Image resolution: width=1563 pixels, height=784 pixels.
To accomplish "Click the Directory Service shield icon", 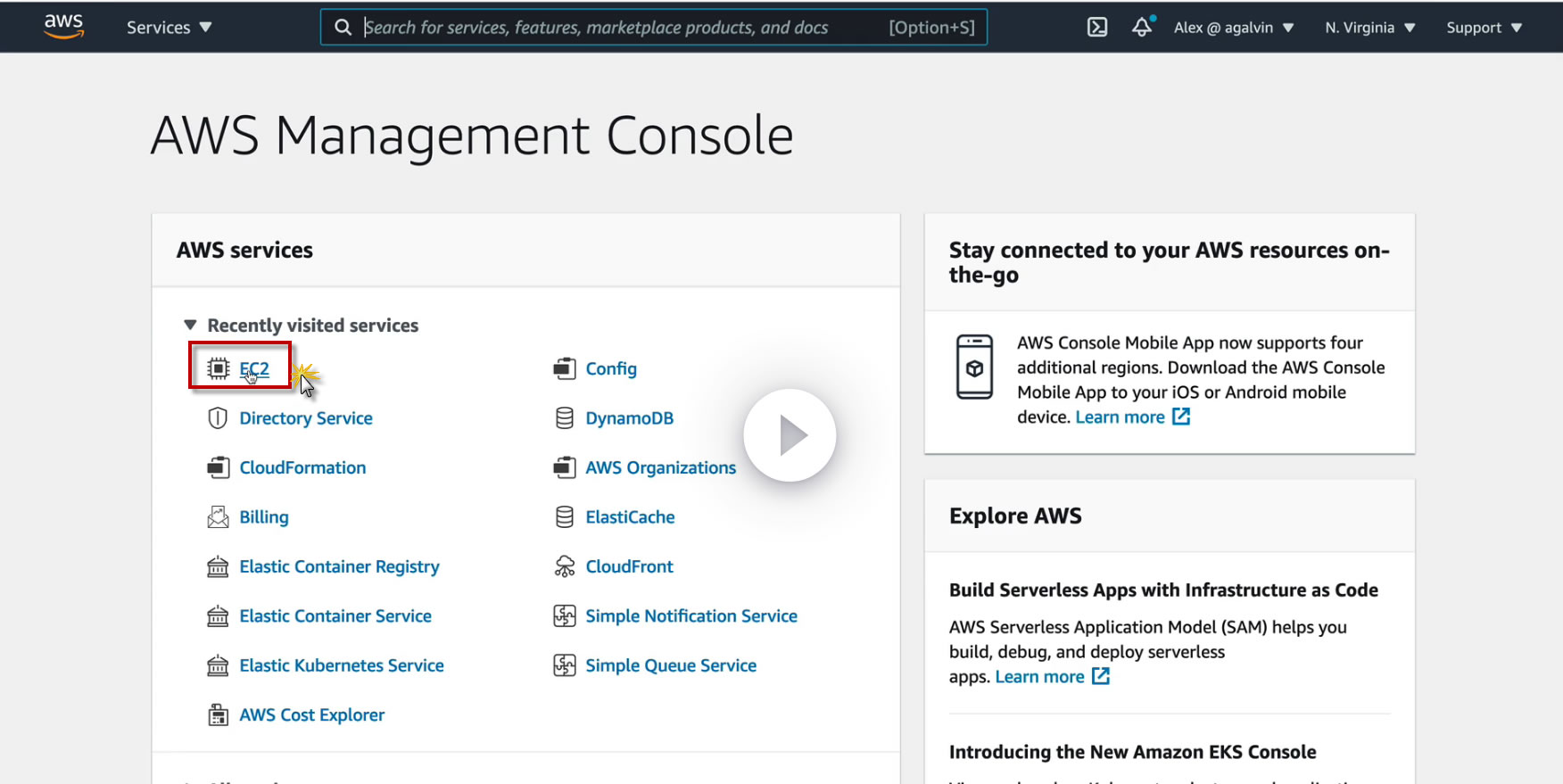I will click(218, 418).
